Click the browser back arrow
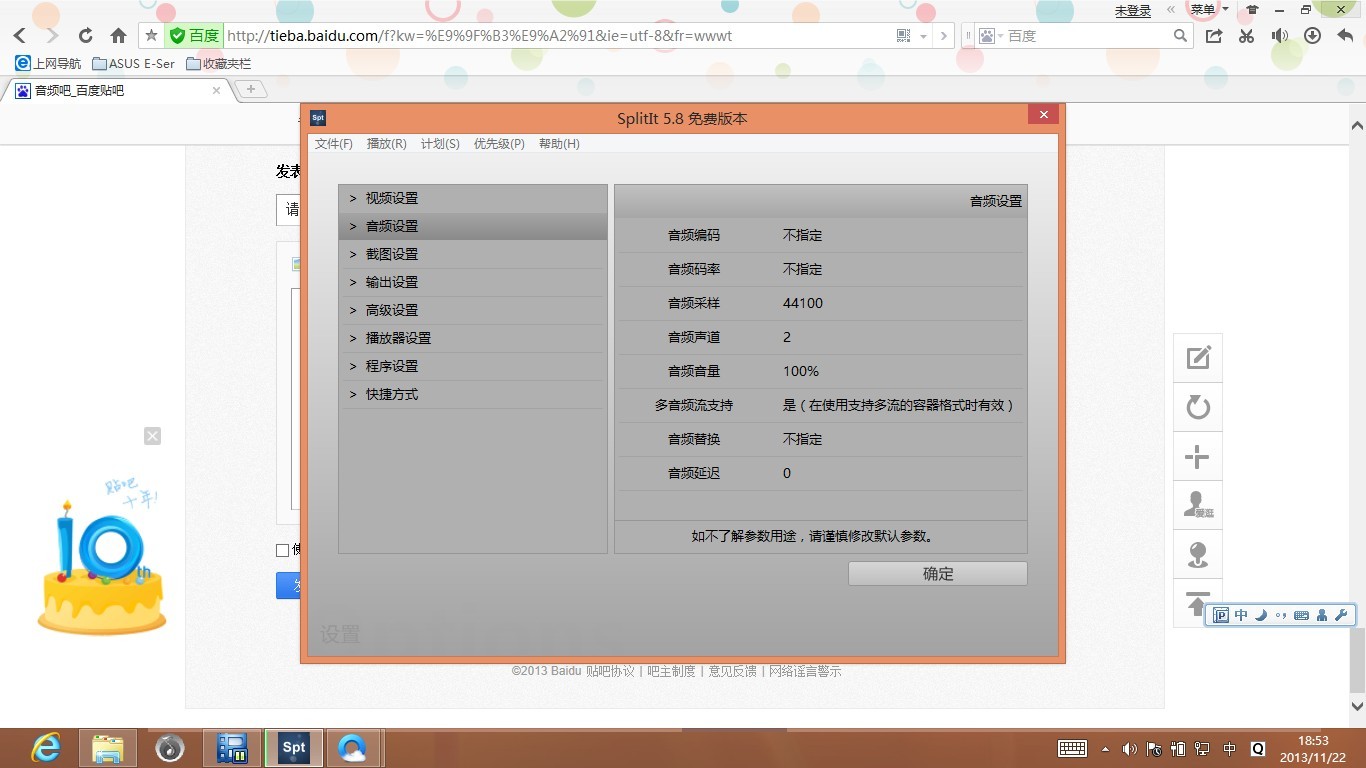The height and width of the screenshot is (768, 1366). click(x=20, y=36)
